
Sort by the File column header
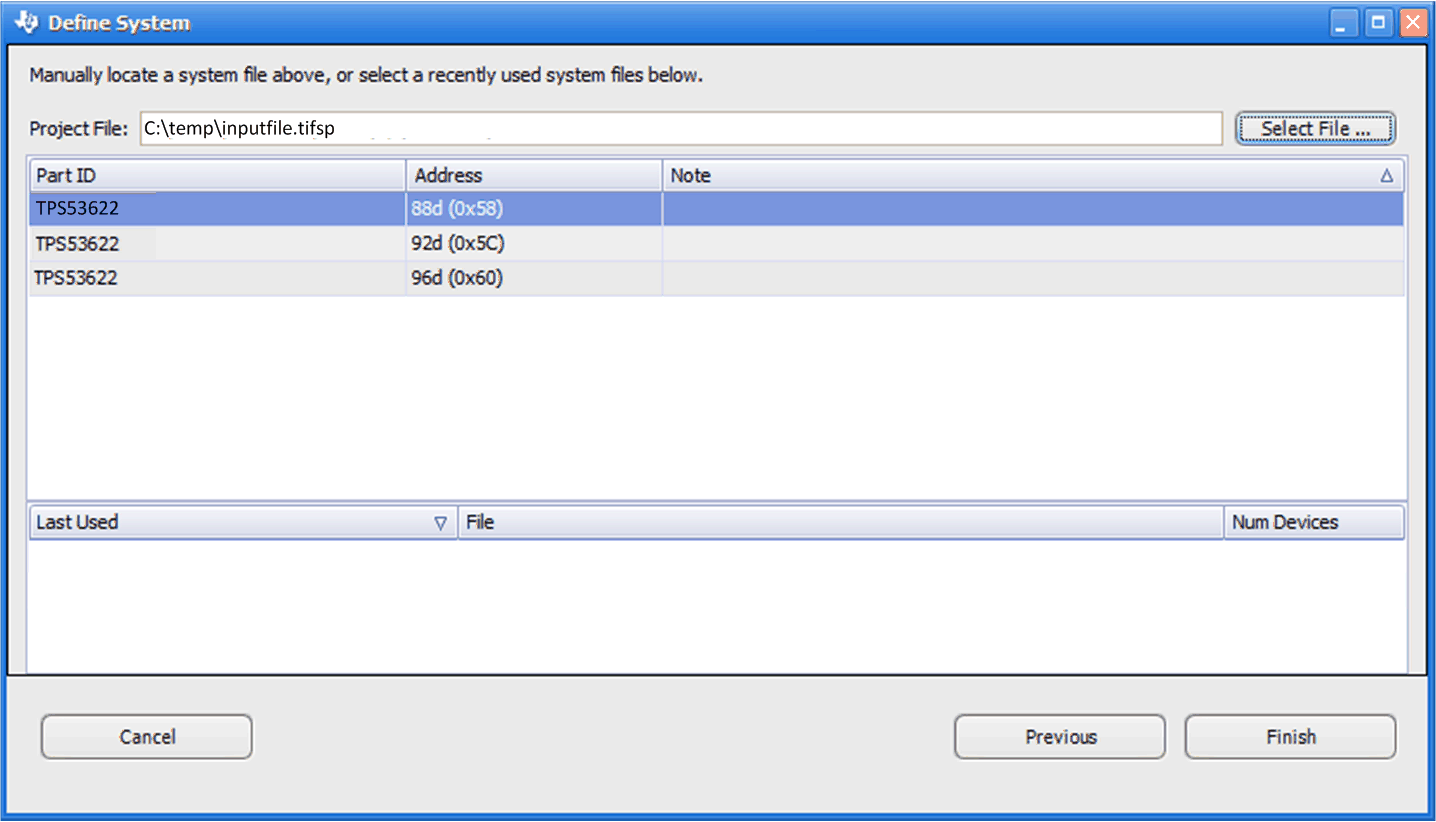pyautogui.click(x=841, y=522)
